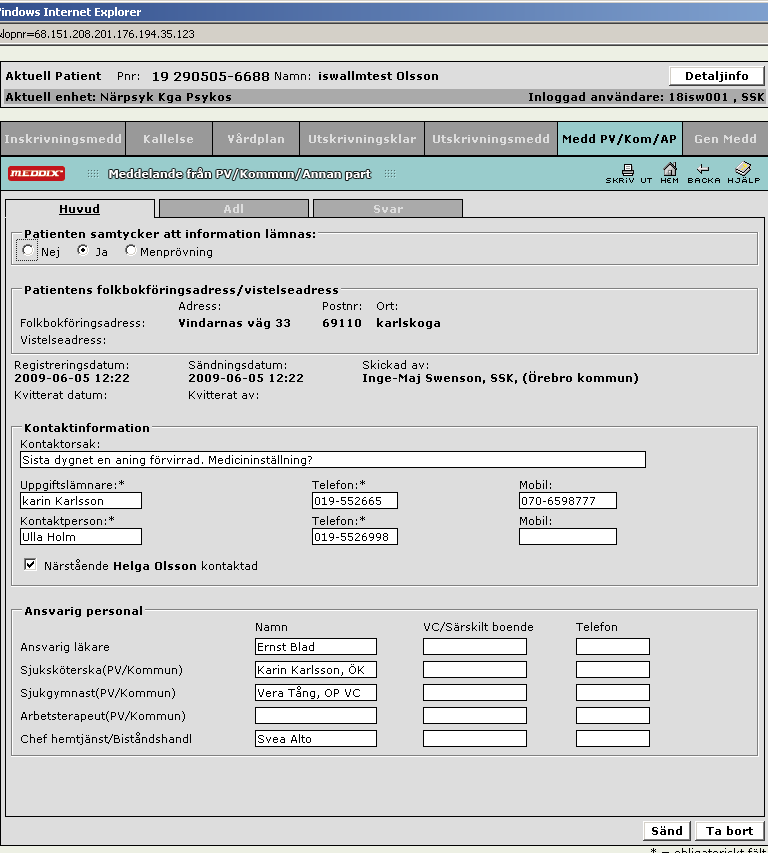Click the patient number 19 290505-6688
The height and width of the screenshot is (853, 768).
point(210,77)
